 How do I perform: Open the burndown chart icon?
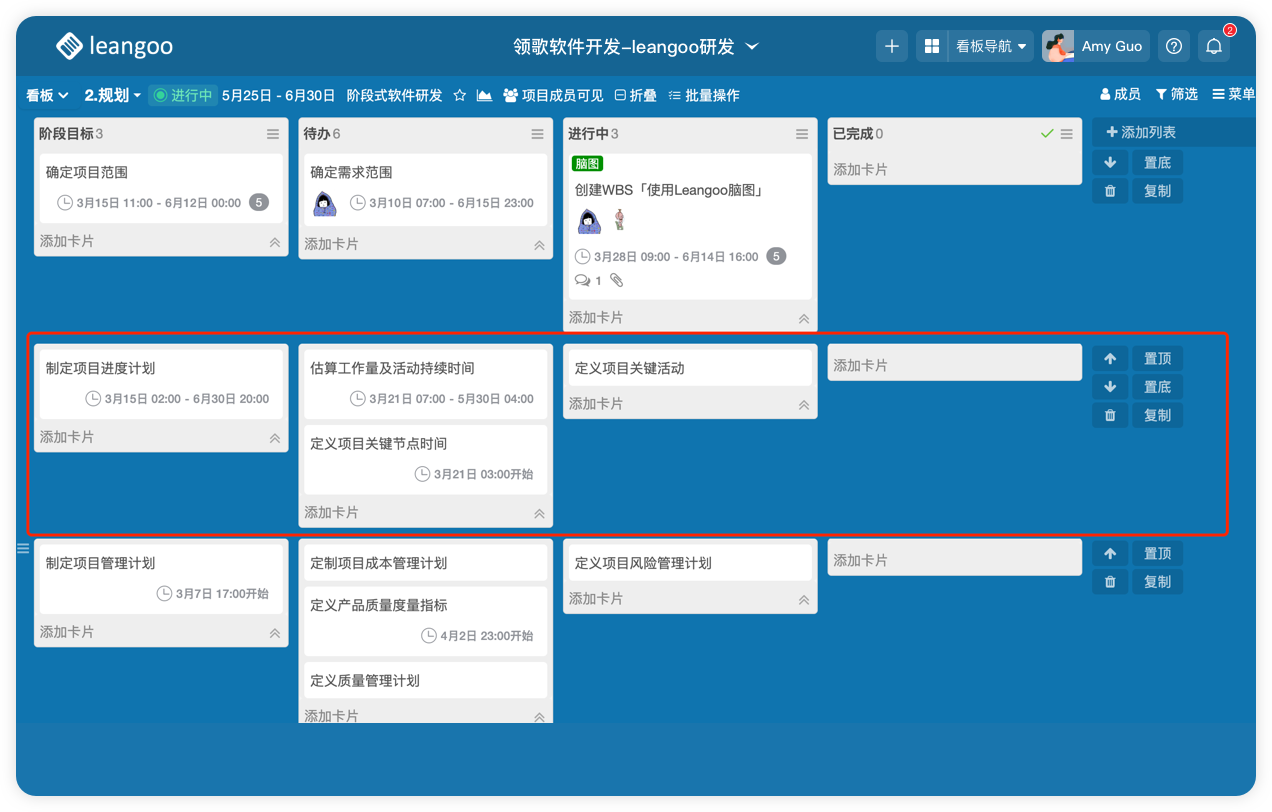point(484,95)
